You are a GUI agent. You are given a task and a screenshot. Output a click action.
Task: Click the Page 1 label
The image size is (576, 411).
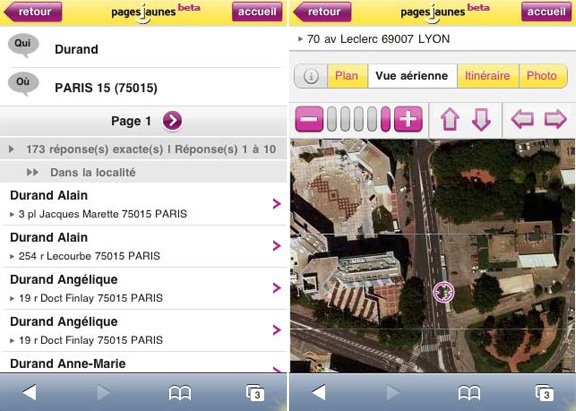pyautogui.click(x=131, y=121)
